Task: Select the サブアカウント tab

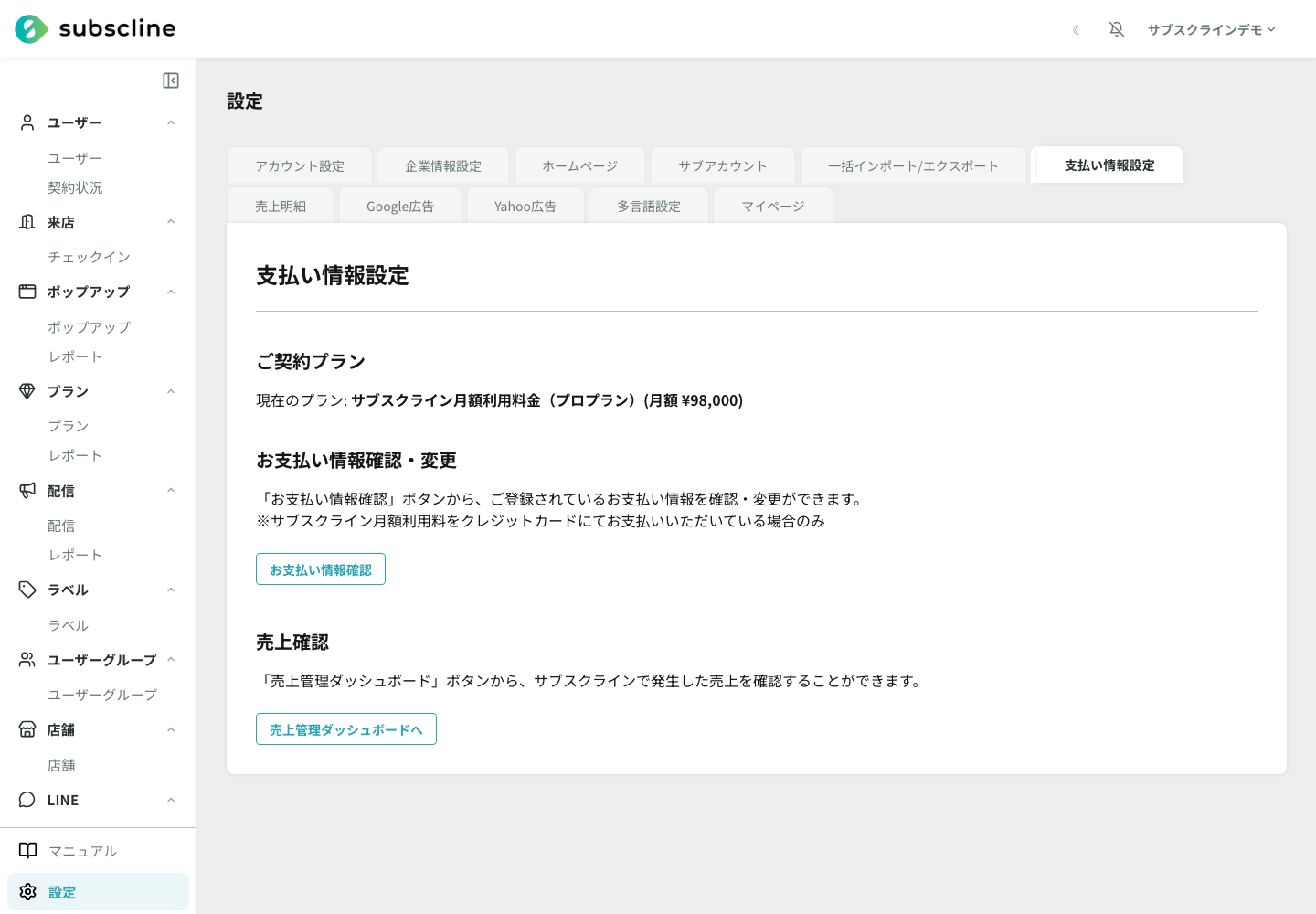Action: point(723,165)
